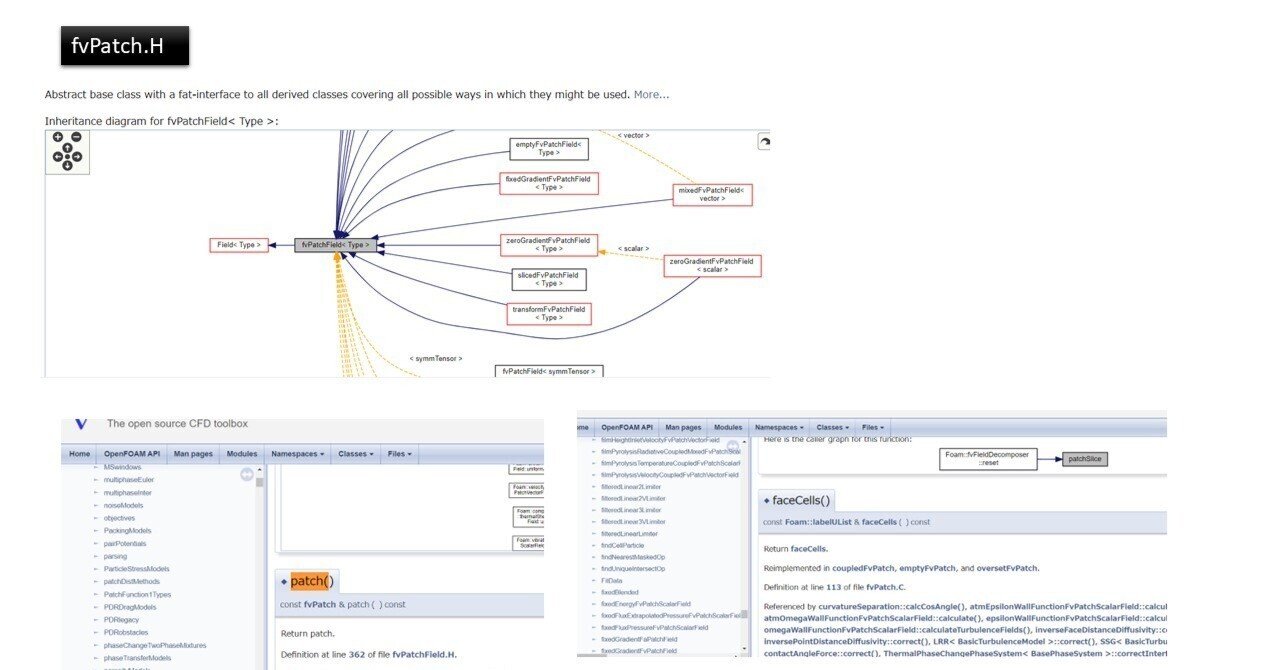Select PDRobstacles tree entry
The width and height of the screenshot is (1280, 670).
click(x=126, y=632)
